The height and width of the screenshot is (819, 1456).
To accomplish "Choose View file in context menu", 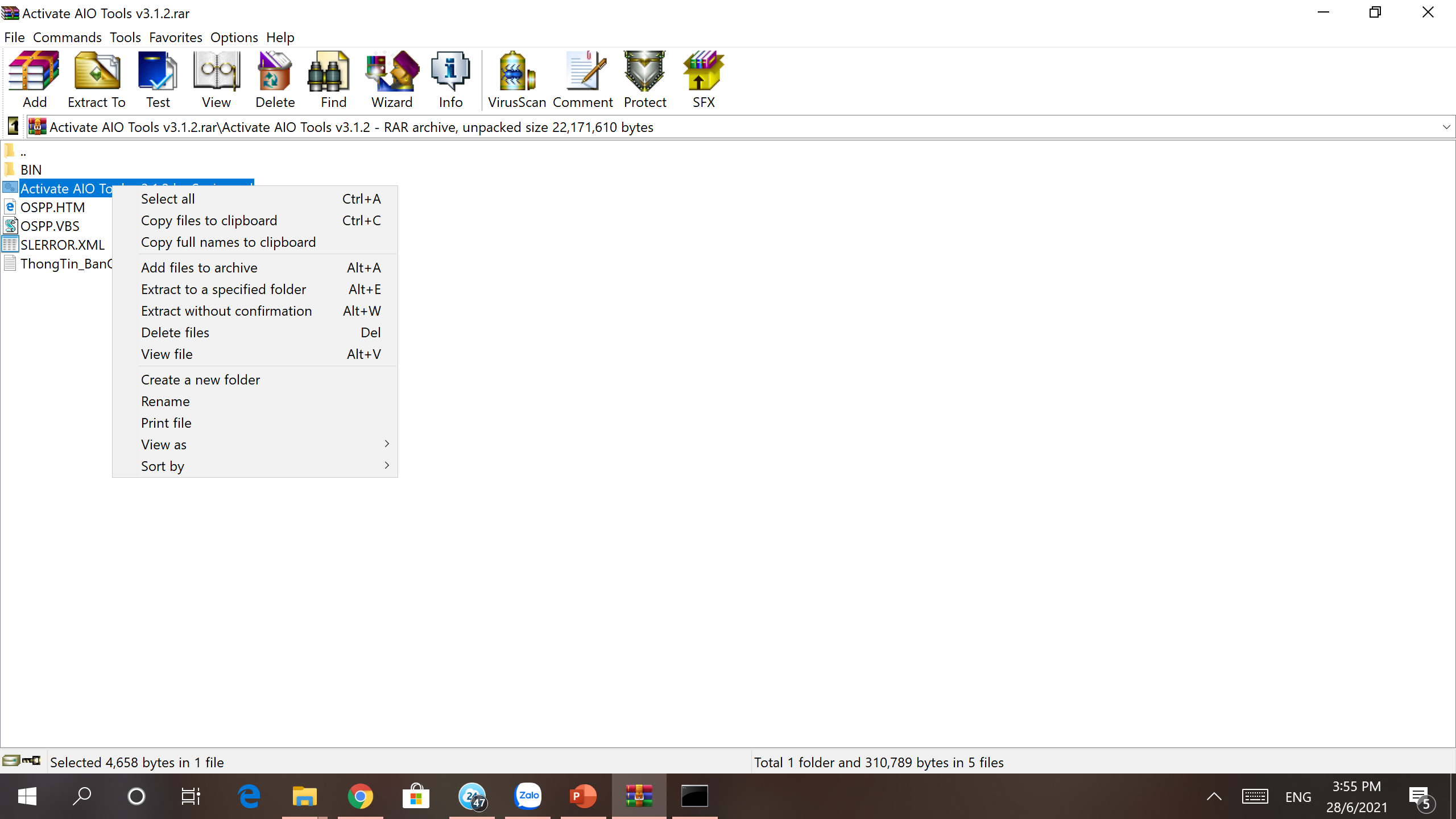I will pyautogui.click(x=255, y=354).
